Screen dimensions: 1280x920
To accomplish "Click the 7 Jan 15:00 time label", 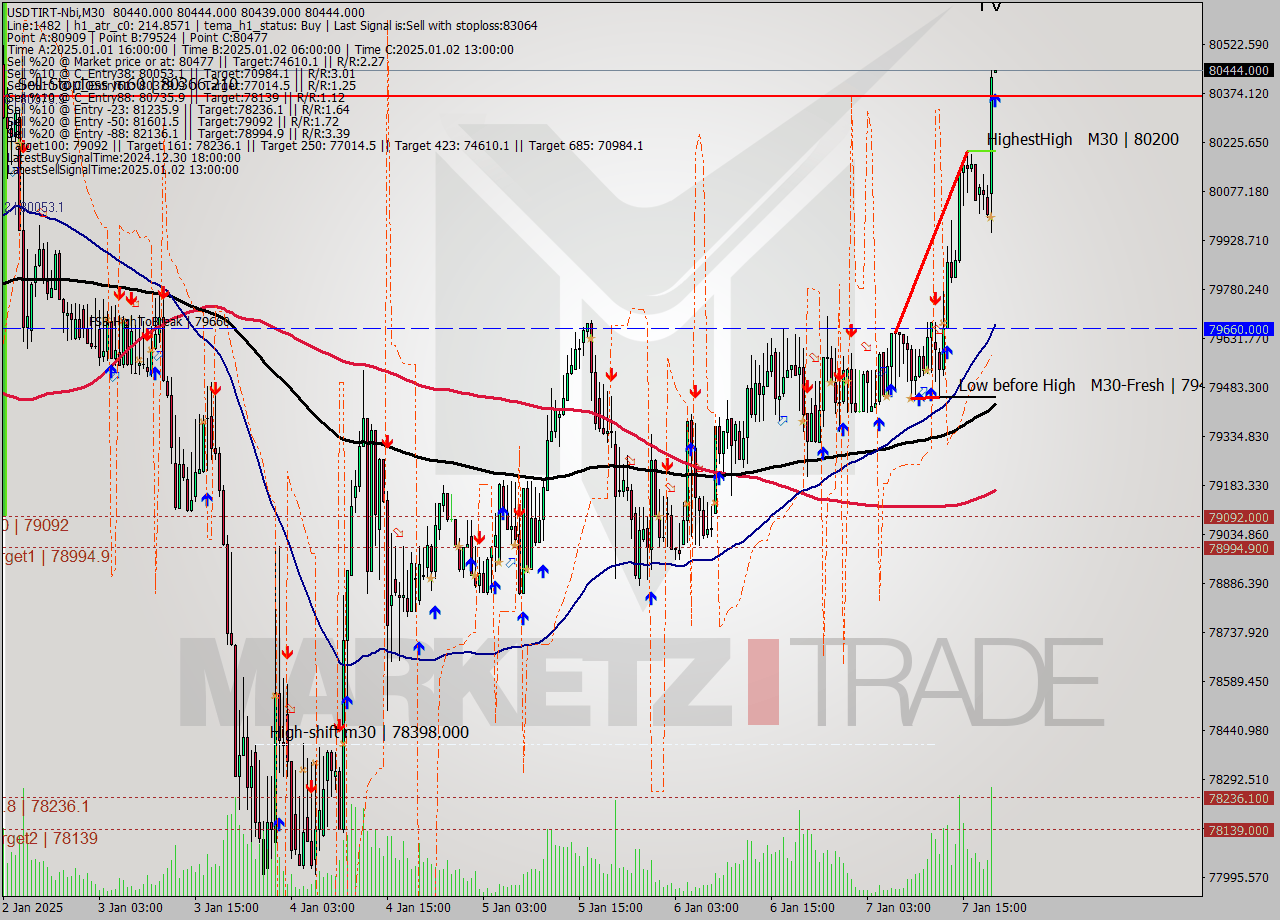I will pyautogui.click(x=994, y=908).
